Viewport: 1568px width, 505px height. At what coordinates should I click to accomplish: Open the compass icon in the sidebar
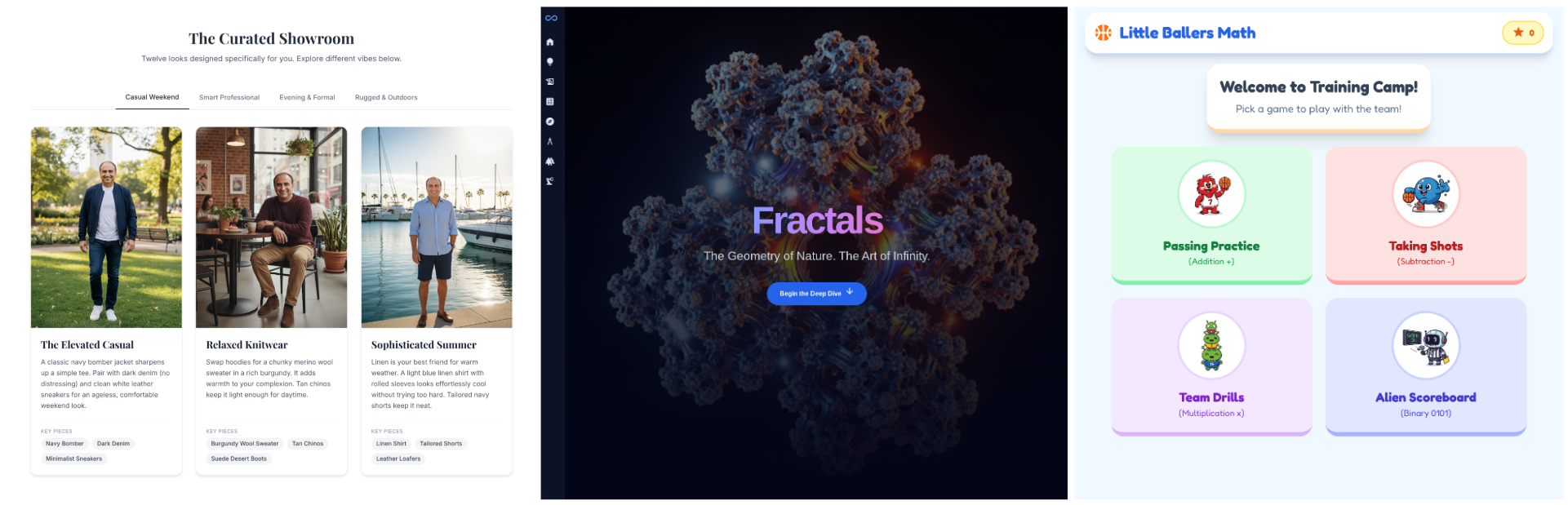click(550, 122)
